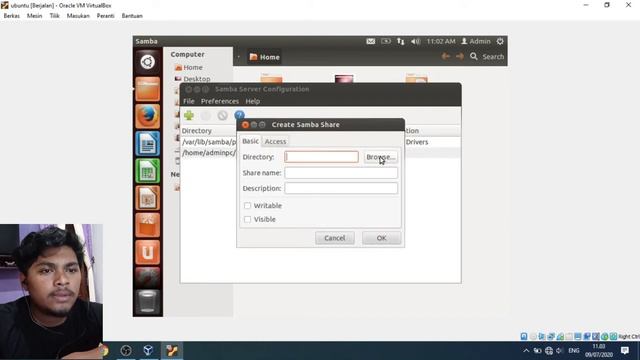Click green plus add share icon
Image resolution: width=640 pixels, height=360 pixels.
click(x=189, y=116)
